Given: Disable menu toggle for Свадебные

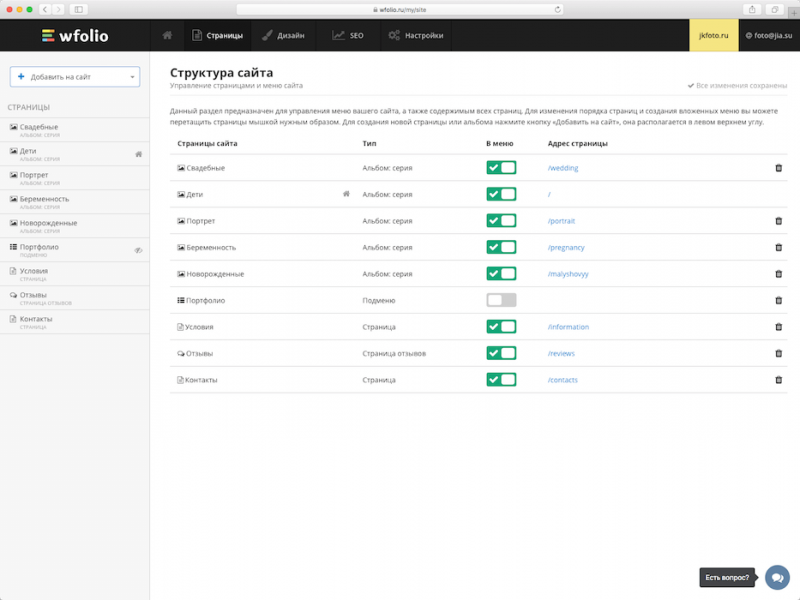Looking at the screenshot, I should click(501, 168).
